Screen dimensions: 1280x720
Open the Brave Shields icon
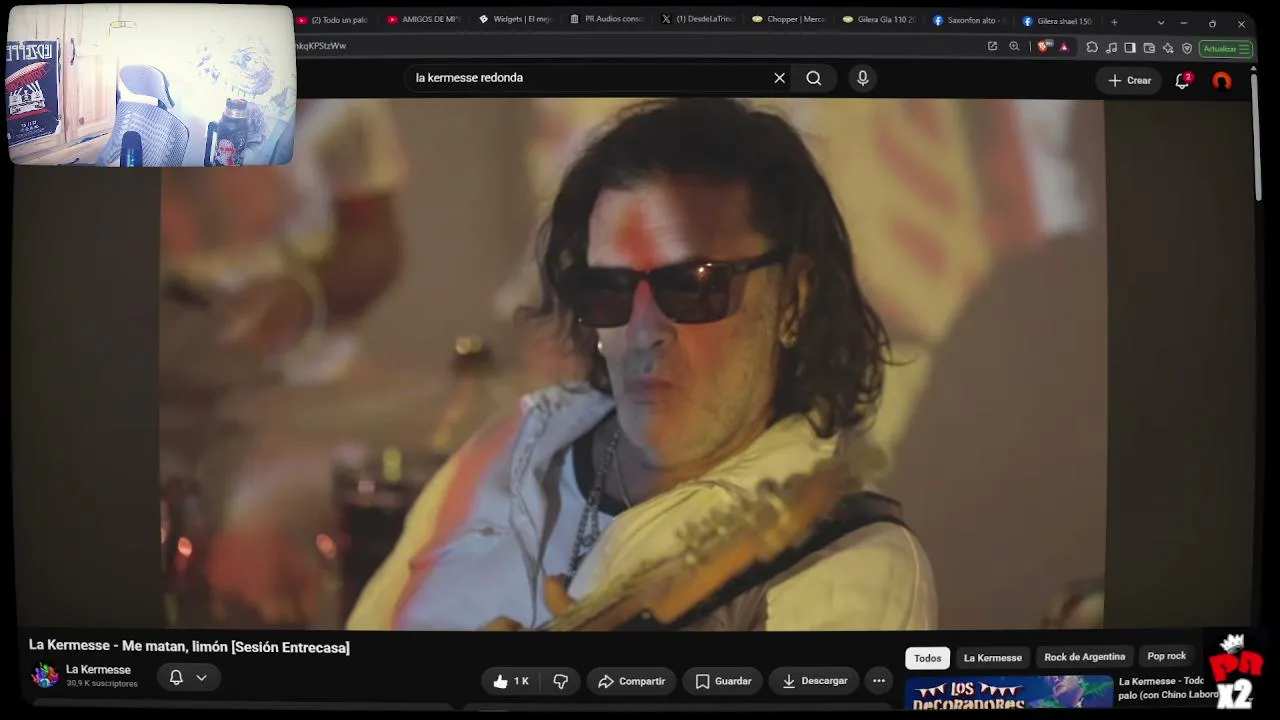[1044, 47]
